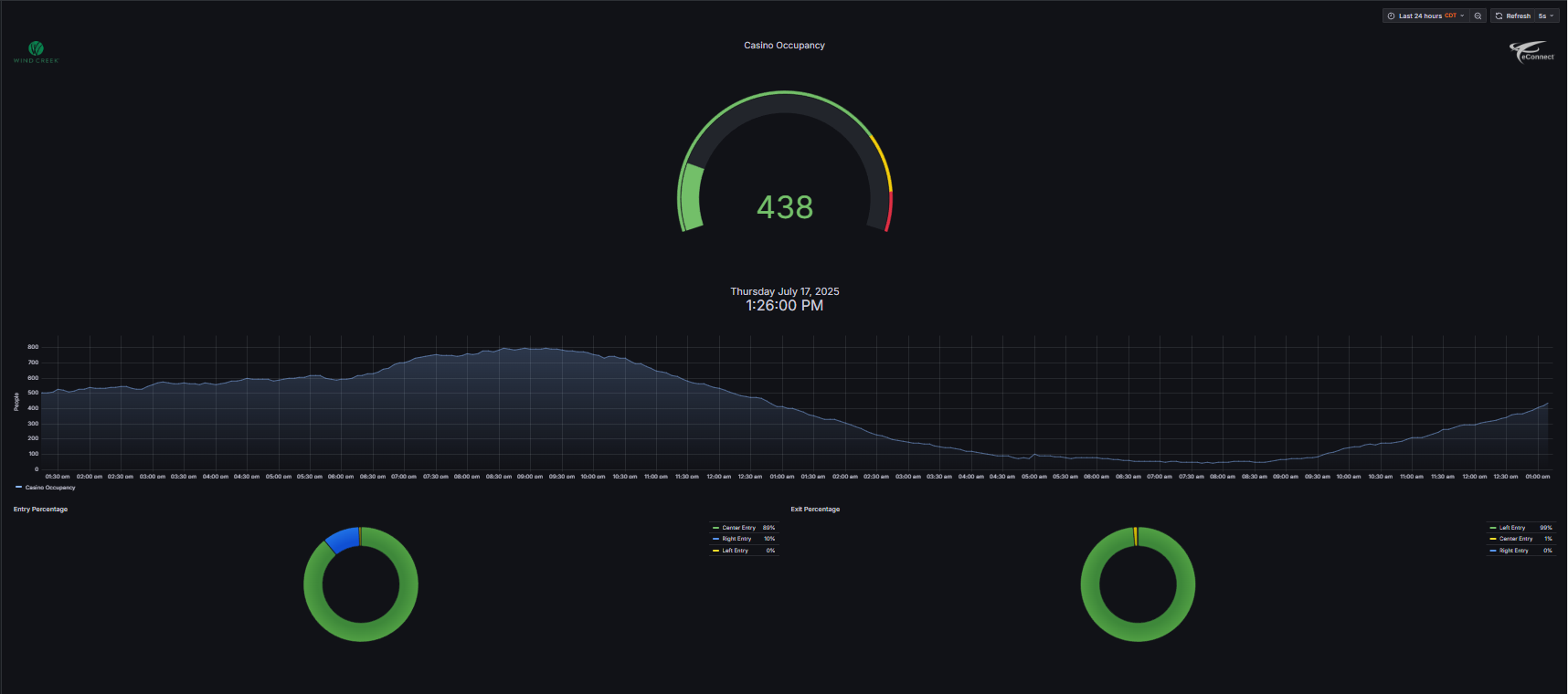Open the Last 24 hours time picker

pos(1425,16)
